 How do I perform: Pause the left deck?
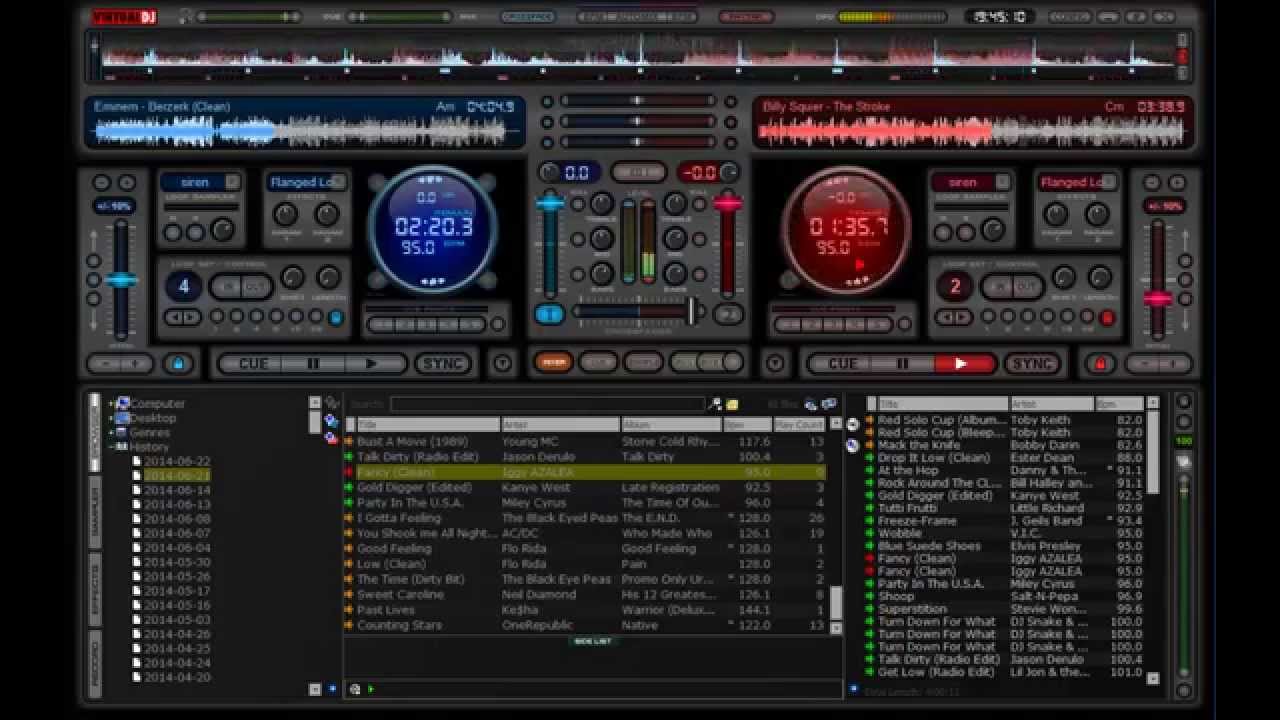click(x=313, y=364)
